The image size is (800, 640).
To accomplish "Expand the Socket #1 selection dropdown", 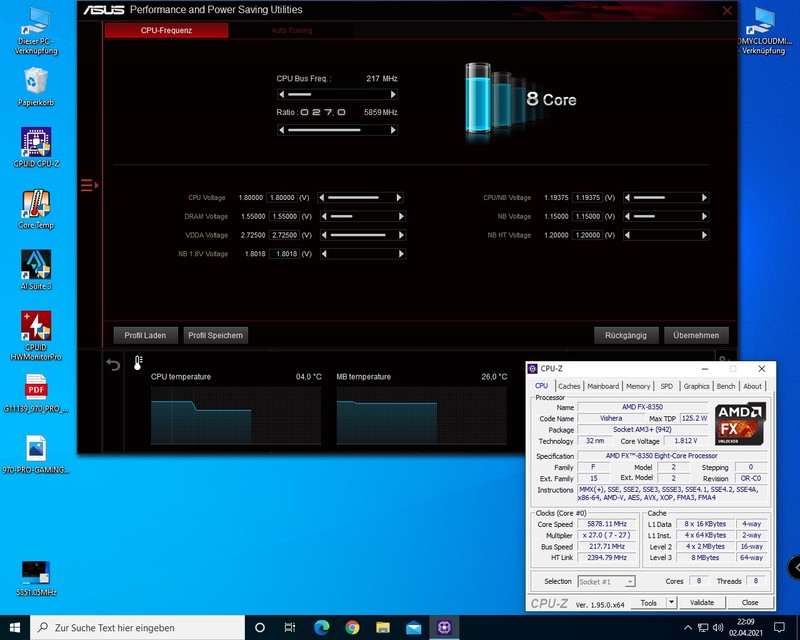I will [x=630, y=581].
